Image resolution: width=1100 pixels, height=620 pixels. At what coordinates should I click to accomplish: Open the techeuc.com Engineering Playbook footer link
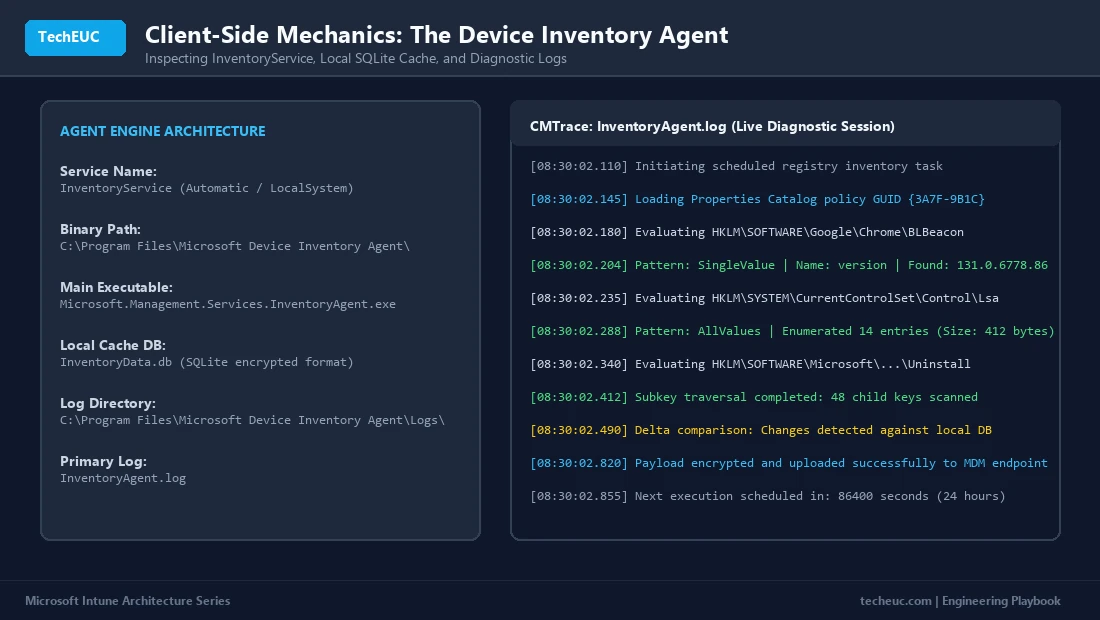(960, 601)
